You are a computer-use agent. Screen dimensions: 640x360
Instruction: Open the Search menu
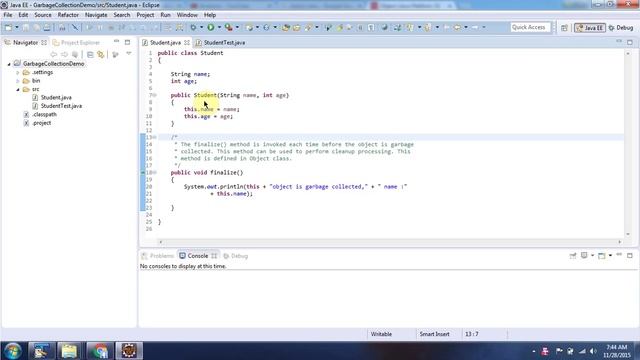[x=122, y=15]
